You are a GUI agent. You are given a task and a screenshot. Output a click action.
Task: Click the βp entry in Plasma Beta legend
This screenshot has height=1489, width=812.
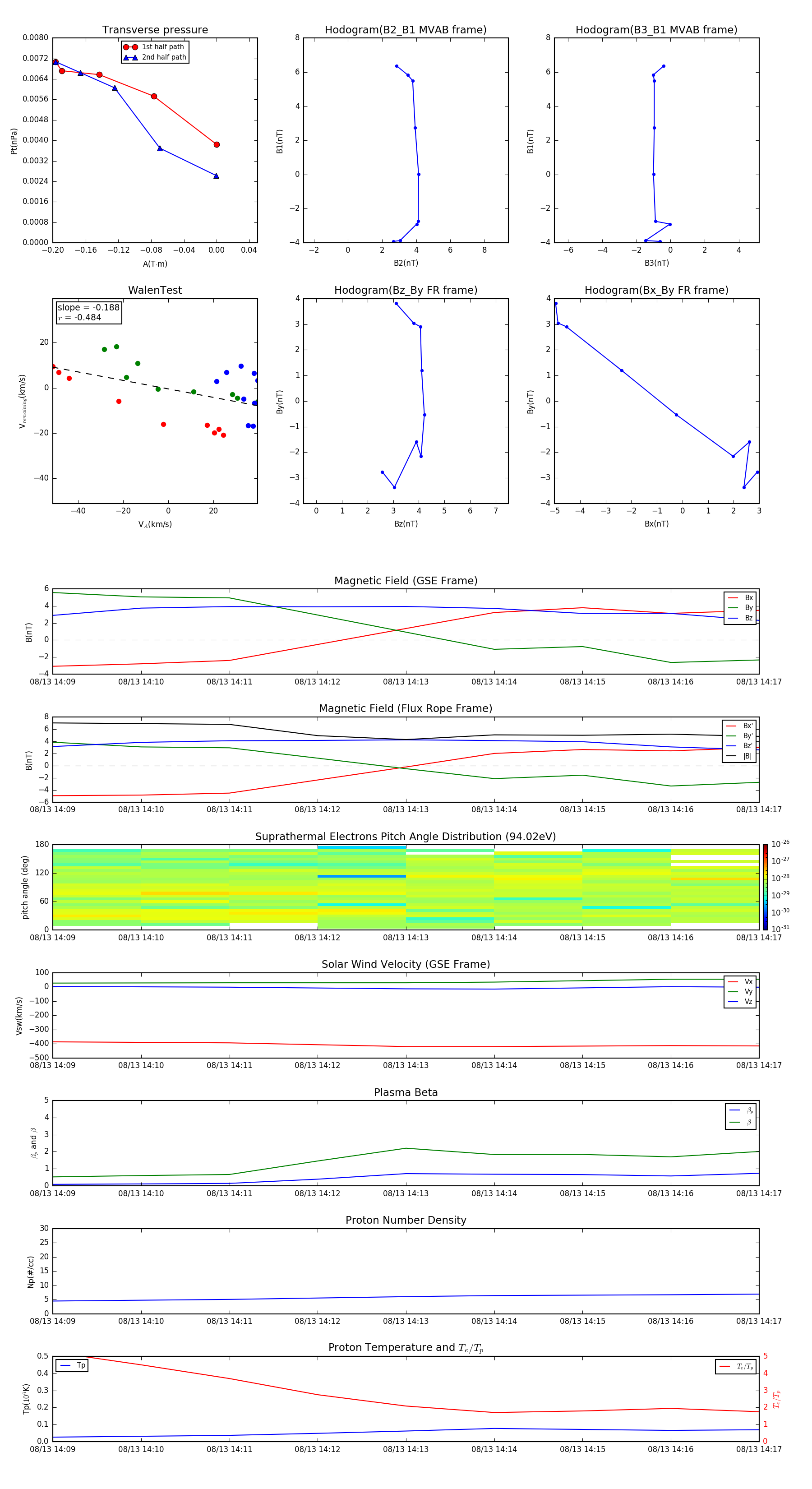click(741, 1110)
